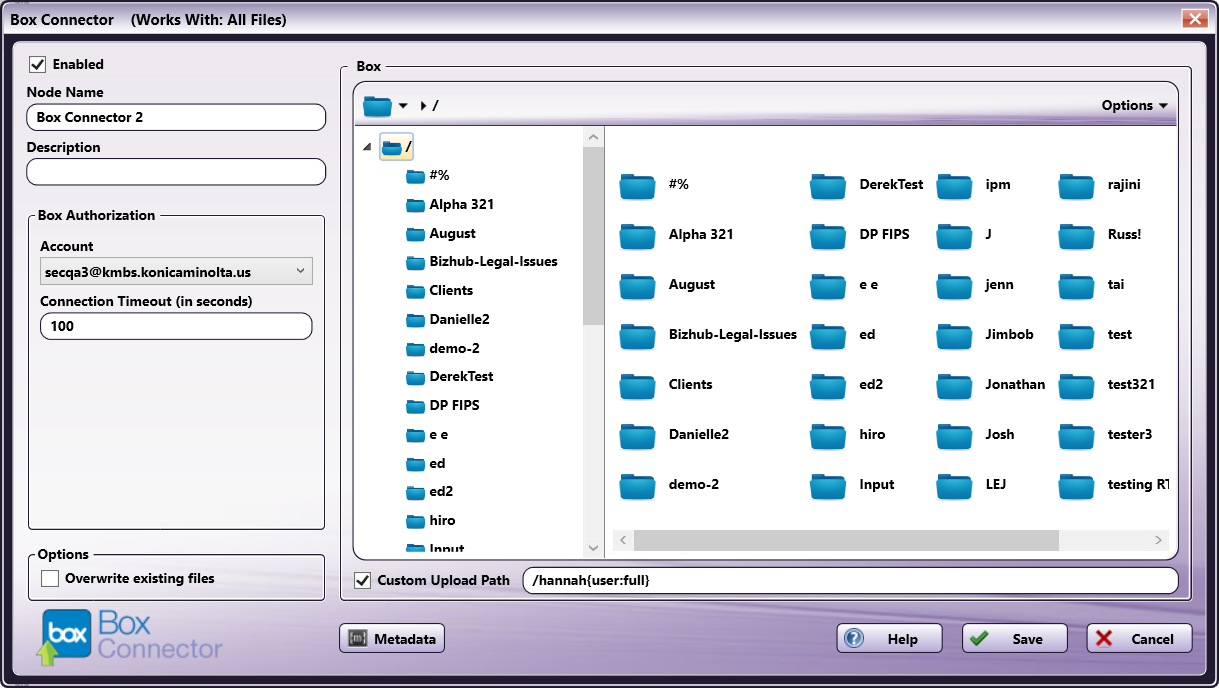This screenshot has height=688, width=1219.
Task: Select ed2 in the folder tree
Action: pyautogui.click(x=441, y=492)
